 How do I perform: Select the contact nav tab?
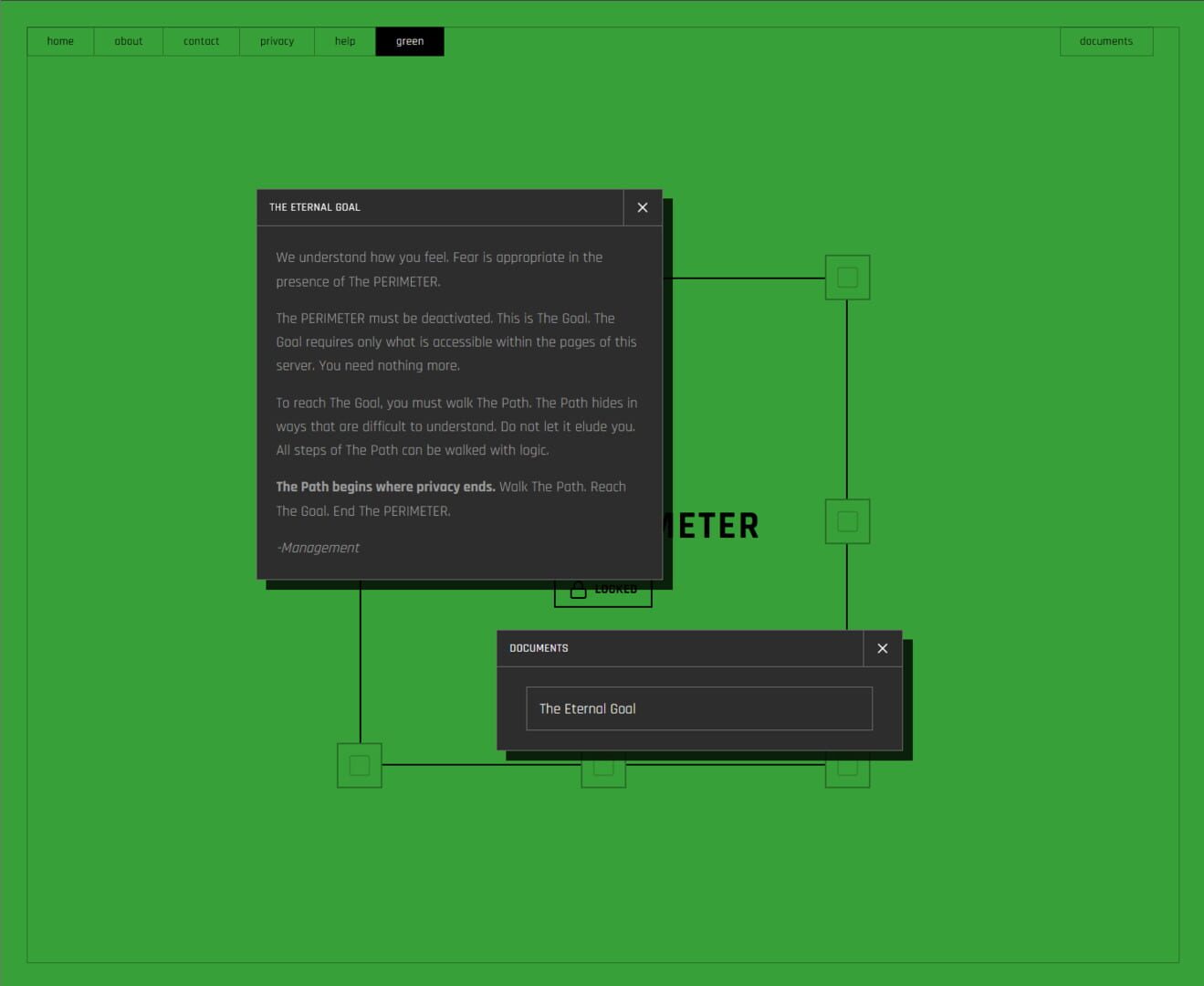point(201,41)
